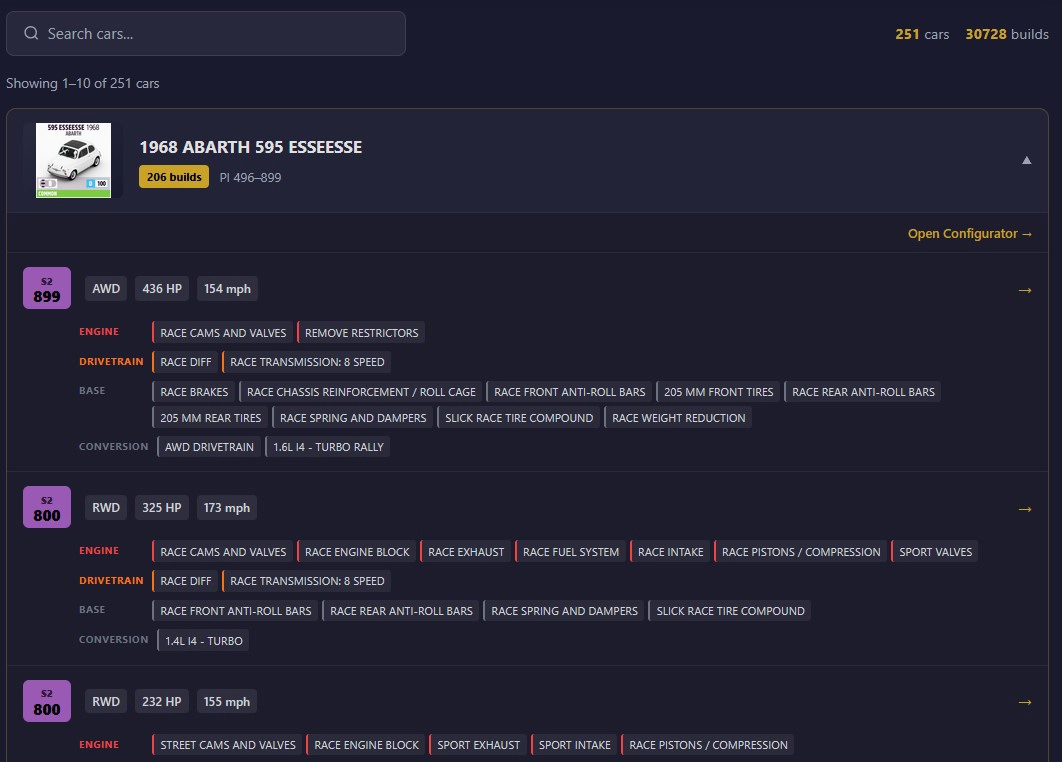Click the 206 builds badge
This screenshot has width=1062, height=762.
172,175
